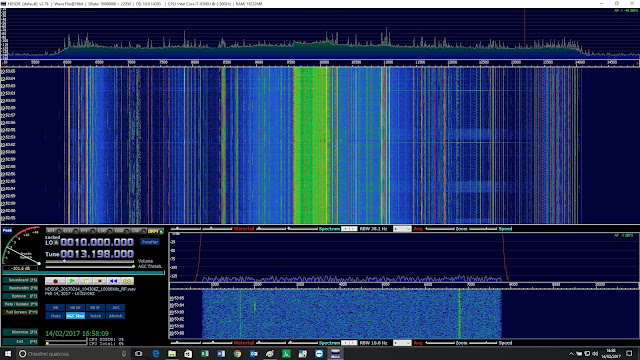Enable the Notch filter
Viewport: 640px width, 360px height.
click(96, 316)
